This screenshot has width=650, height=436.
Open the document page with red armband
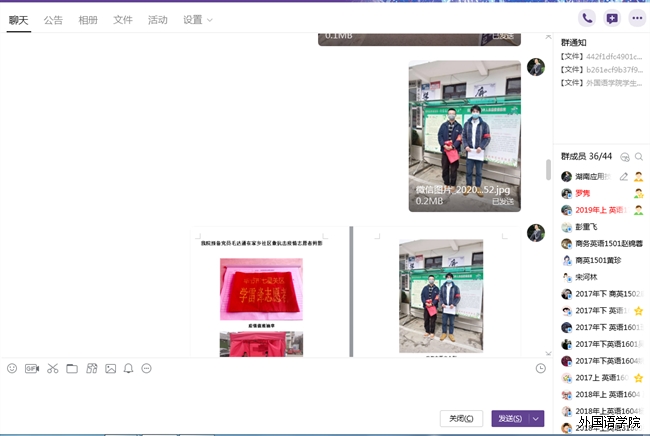point(269,292)
